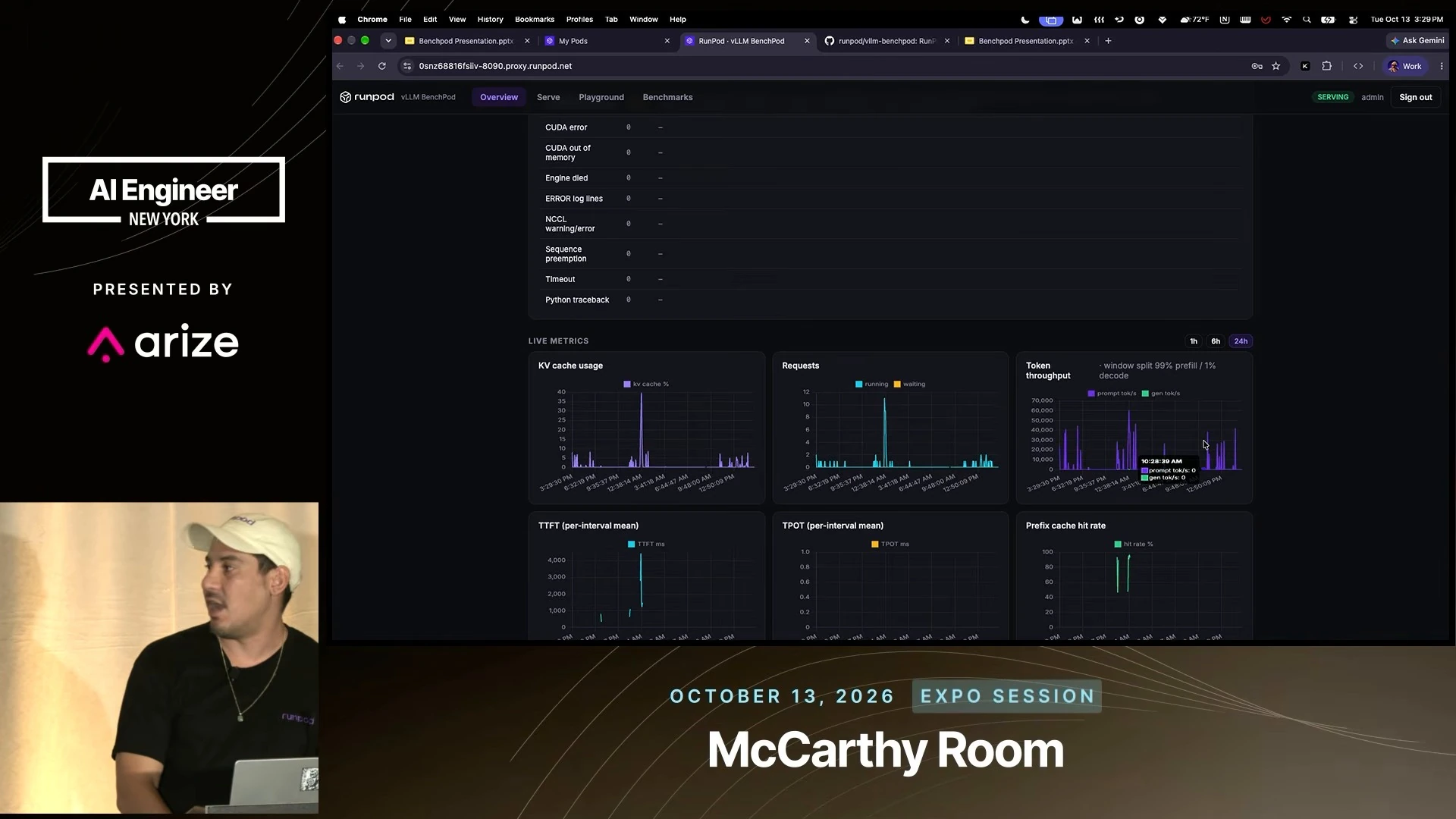The height and width of the screenshot is (819, 1456).
Task: Click the red checkmark menu bar icon
Action: click(x=1266, y=20)
